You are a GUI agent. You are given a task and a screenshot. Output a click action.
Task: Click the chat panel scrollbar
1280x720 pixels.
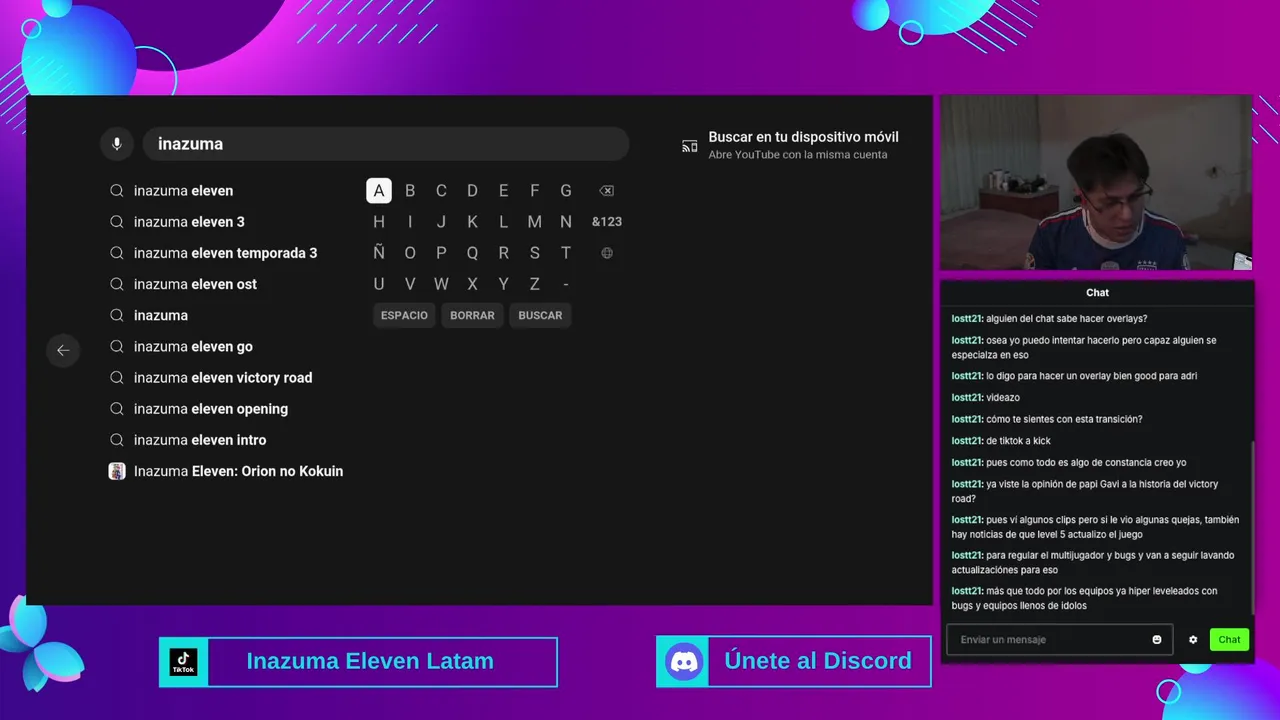pos(1252,528)
